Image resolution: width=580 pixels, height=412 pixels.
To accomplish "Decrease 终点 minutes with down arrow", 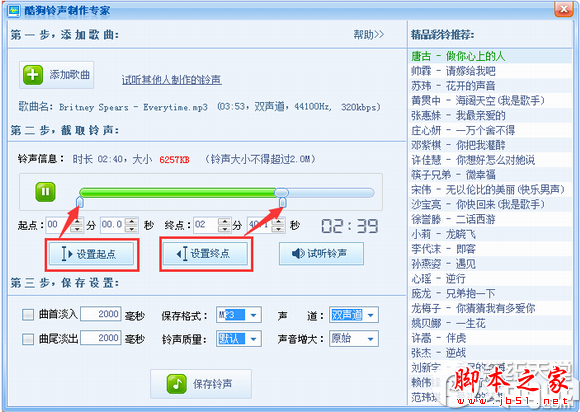I will pyautogui.click(x=225, y=229).
